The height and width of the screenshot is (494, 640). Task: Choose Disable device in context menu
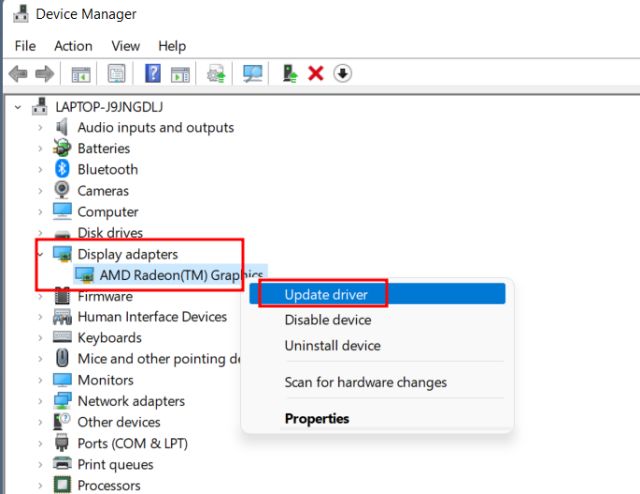click(x=327, y=320)
